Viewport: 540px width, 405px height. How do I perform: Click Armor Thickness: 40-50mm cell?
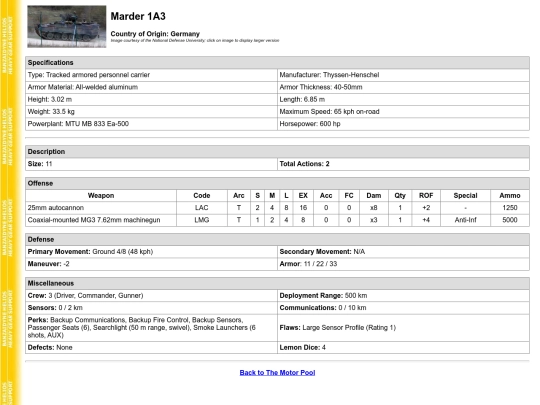pyautogui.click(x=403, y=87)
